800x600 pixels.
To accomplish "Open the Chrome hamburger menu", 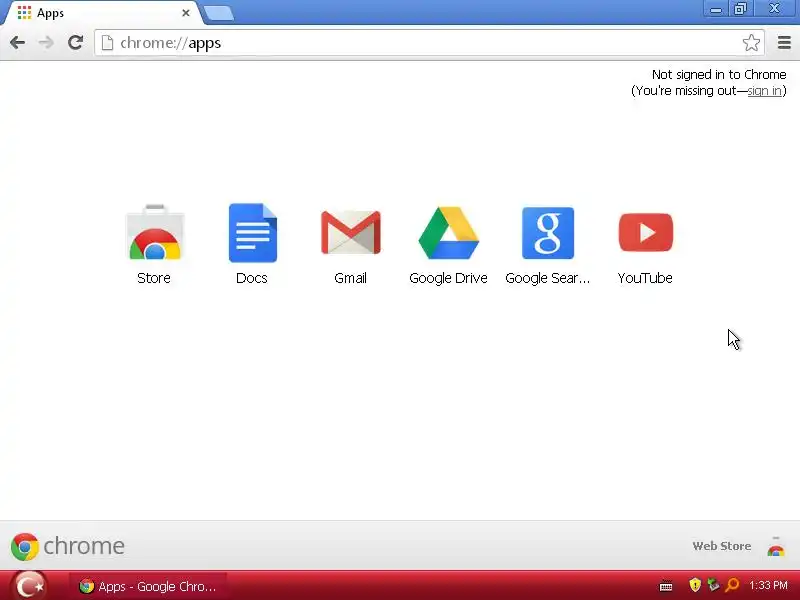I will click(x=784, y=42).
